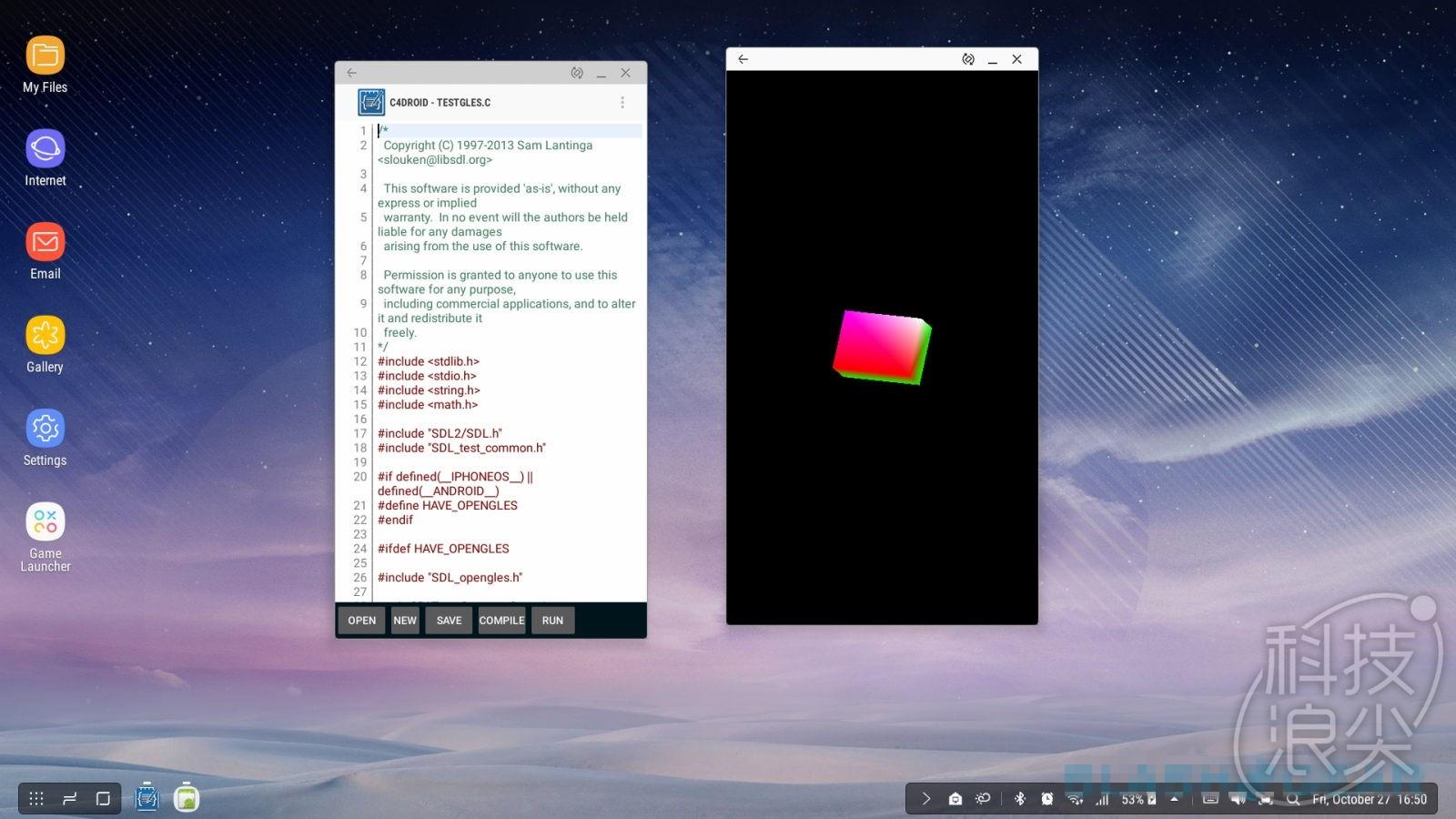Expand the hidden tray icons arrow

point(1174,799)
